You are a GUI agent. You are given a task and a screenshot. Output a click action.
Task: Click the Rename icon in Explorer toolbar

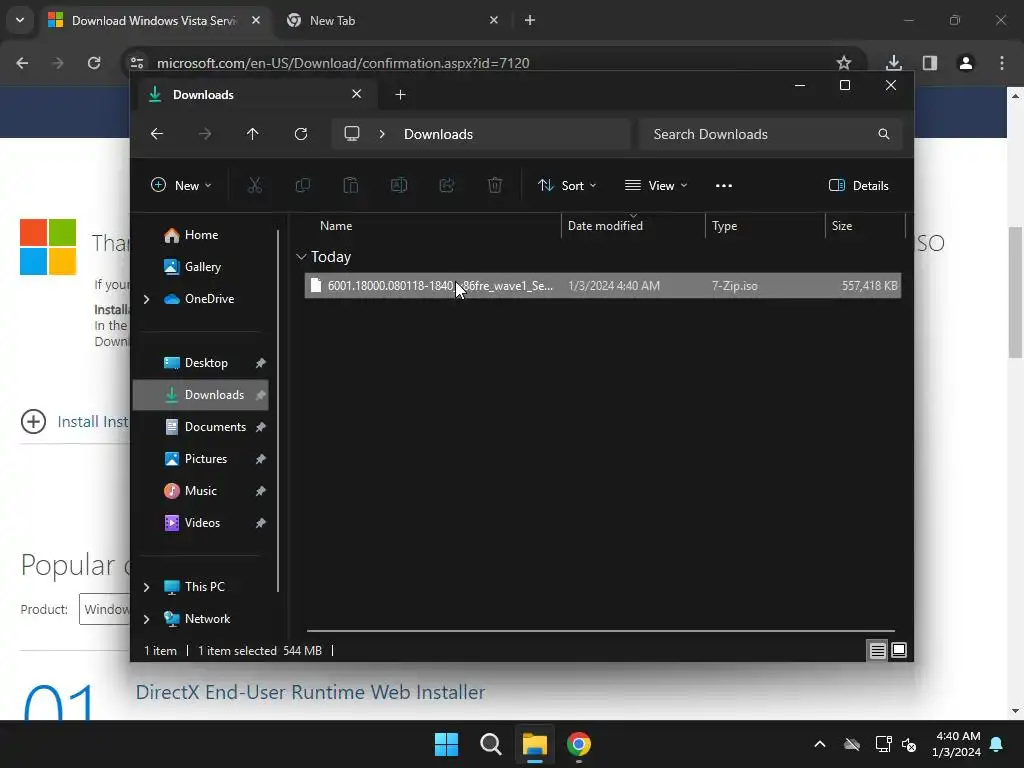[399, 185]
